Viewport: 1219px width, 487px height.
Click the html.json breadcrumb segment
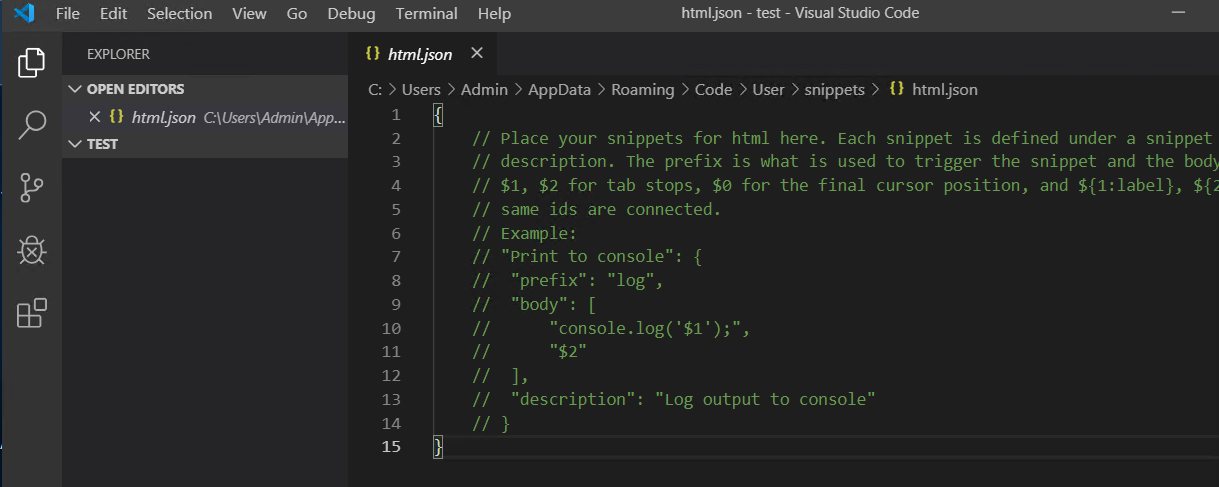pos(945,89)
